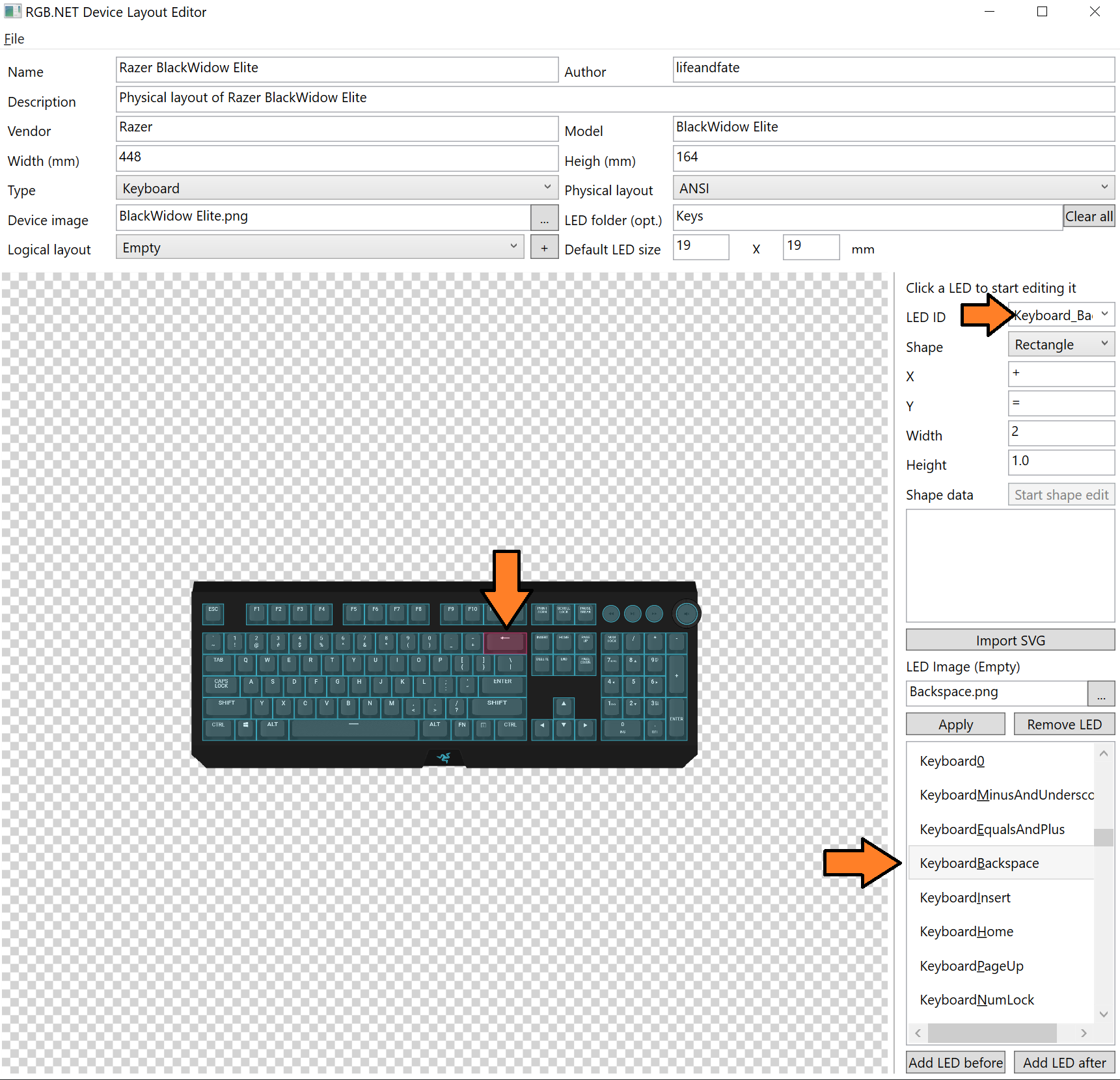Screen dimensions: 1120x1080
Task: Select KeyboardMinusAndUnderscore in LED list
Action: 1001,795
